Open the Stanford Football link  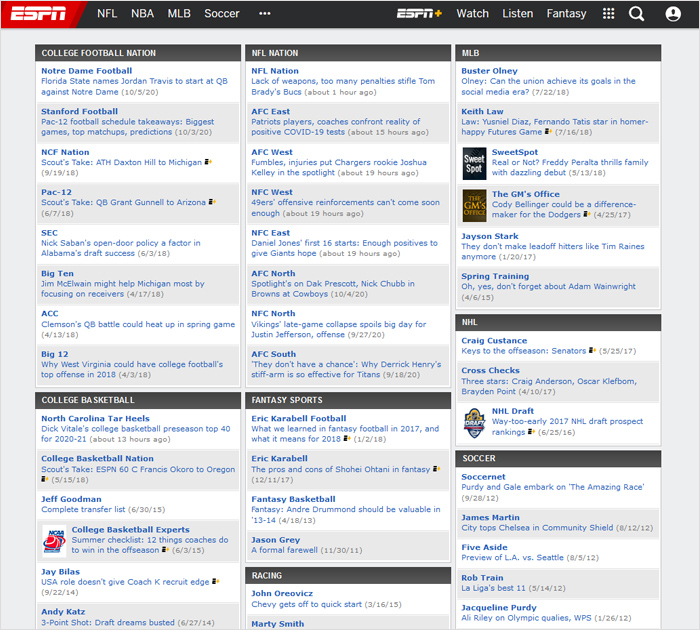[79, 111]
